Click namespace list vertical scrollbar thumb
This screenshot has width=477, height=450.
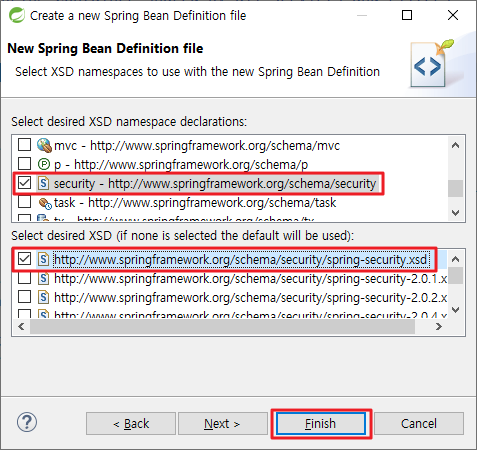(455, 189)
